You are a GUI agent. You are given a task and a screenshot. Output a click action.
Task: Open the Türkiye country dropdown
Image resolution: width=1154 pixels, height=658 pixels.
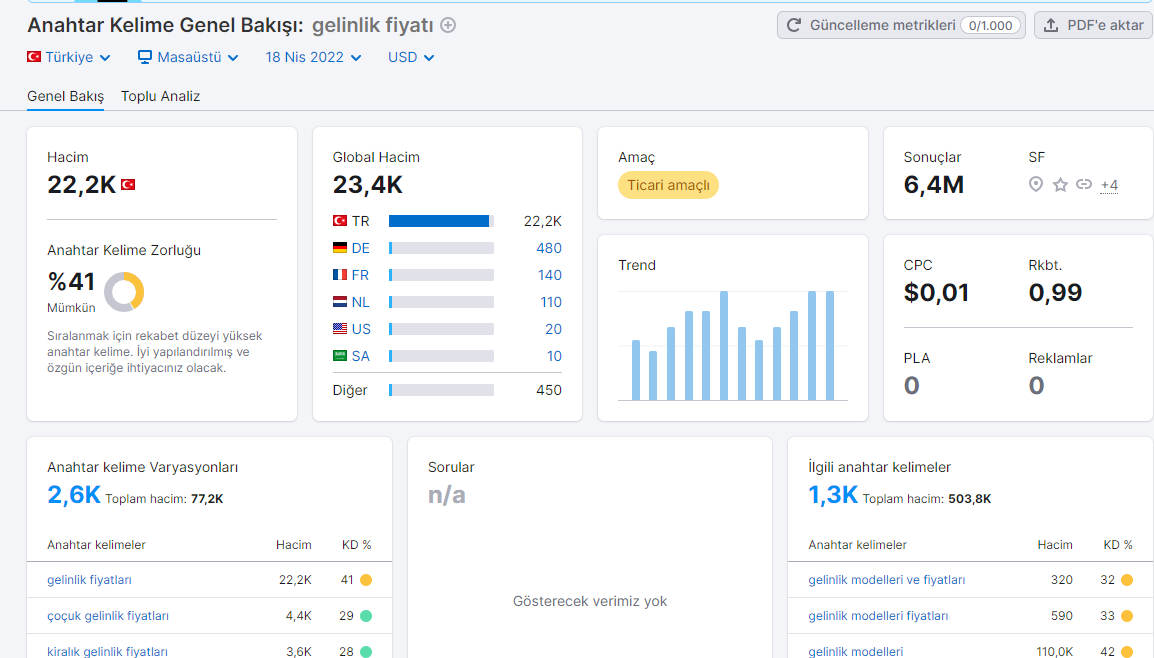68,57
